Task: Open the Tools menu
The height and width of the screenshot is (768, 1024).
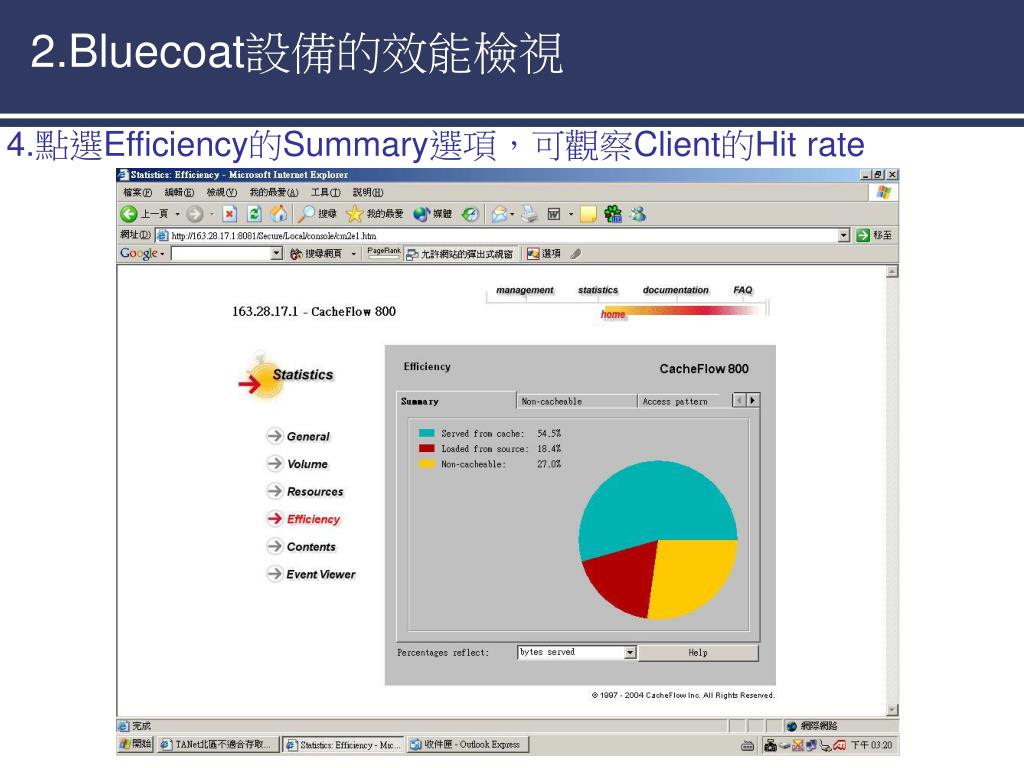Action: tap(325, 192)
